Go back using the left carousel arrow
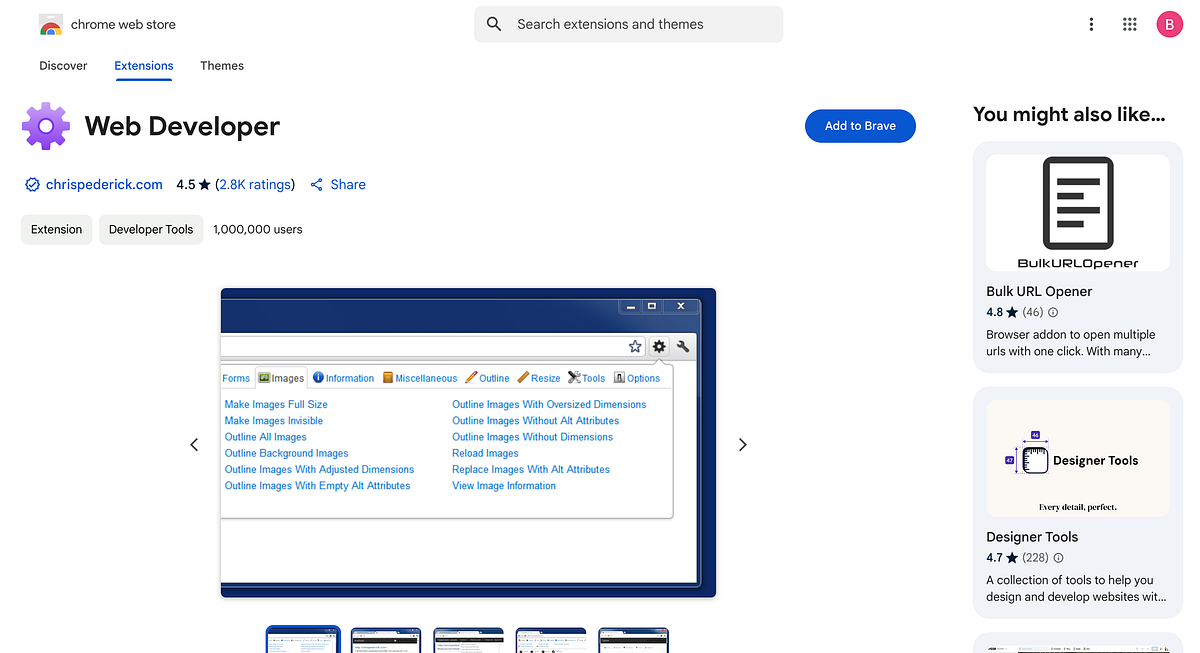 (x=194, y=444)
